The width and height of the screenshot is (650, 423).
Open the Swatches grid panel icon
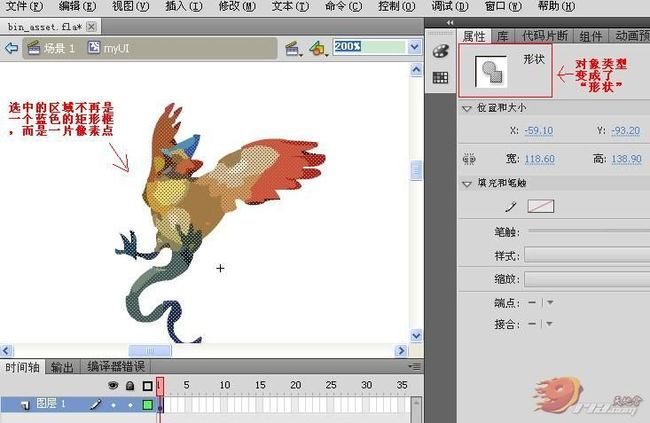pos(440,78)
